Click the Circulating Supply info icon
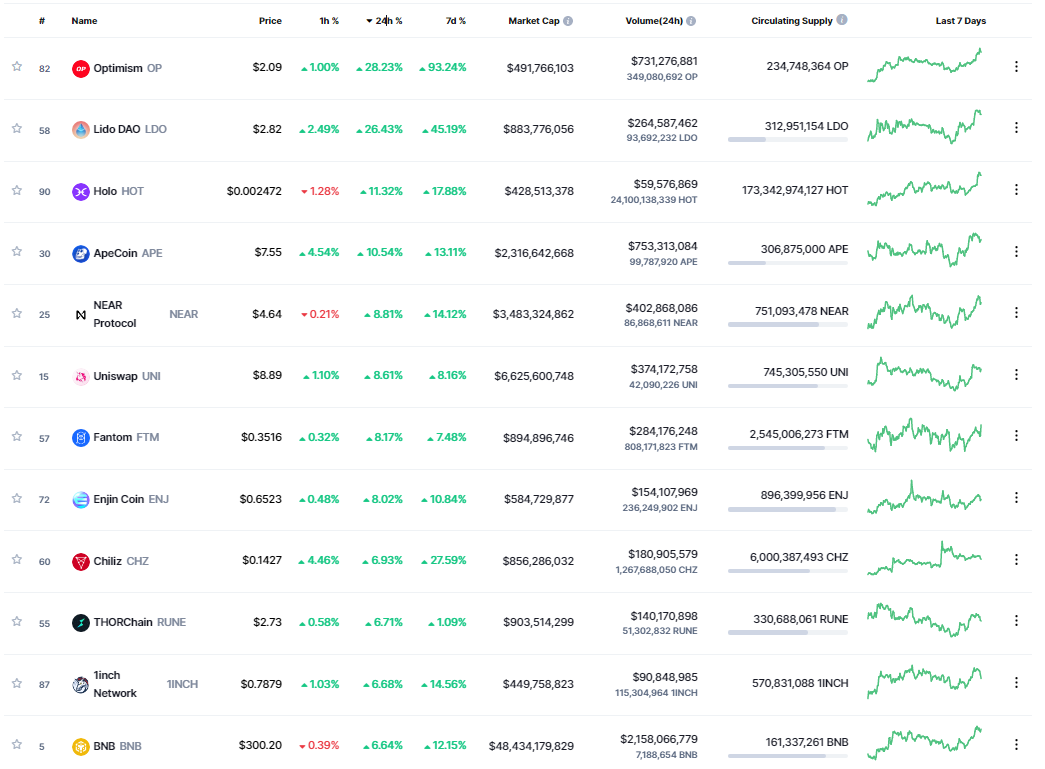1045x769 pixels. (842, 20)
